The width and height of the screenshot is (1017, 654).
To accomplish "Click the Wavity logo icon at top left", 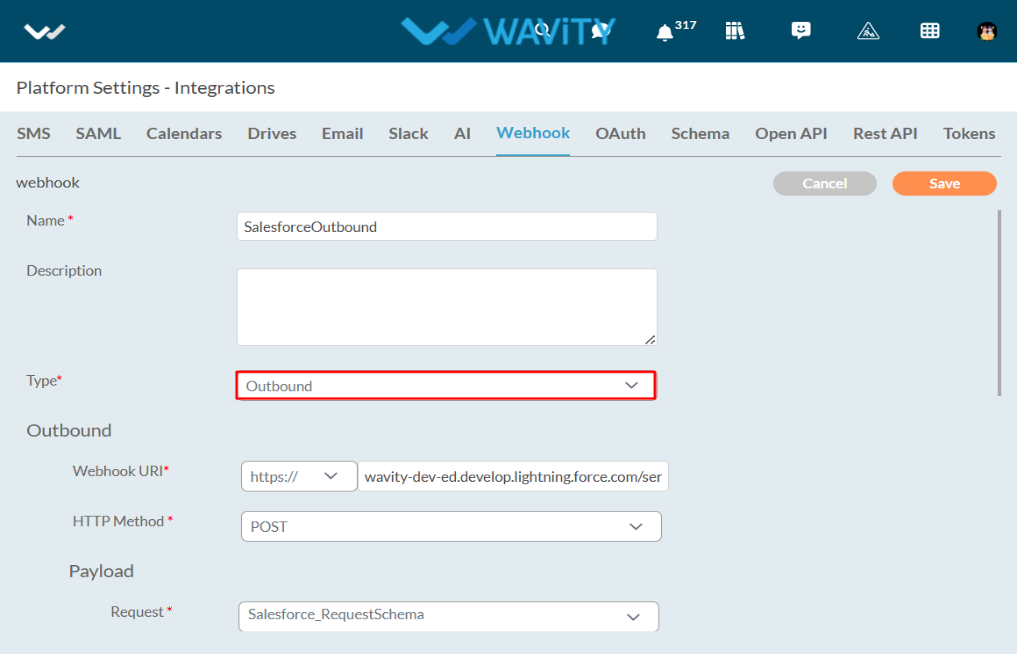I will (44, 31).
